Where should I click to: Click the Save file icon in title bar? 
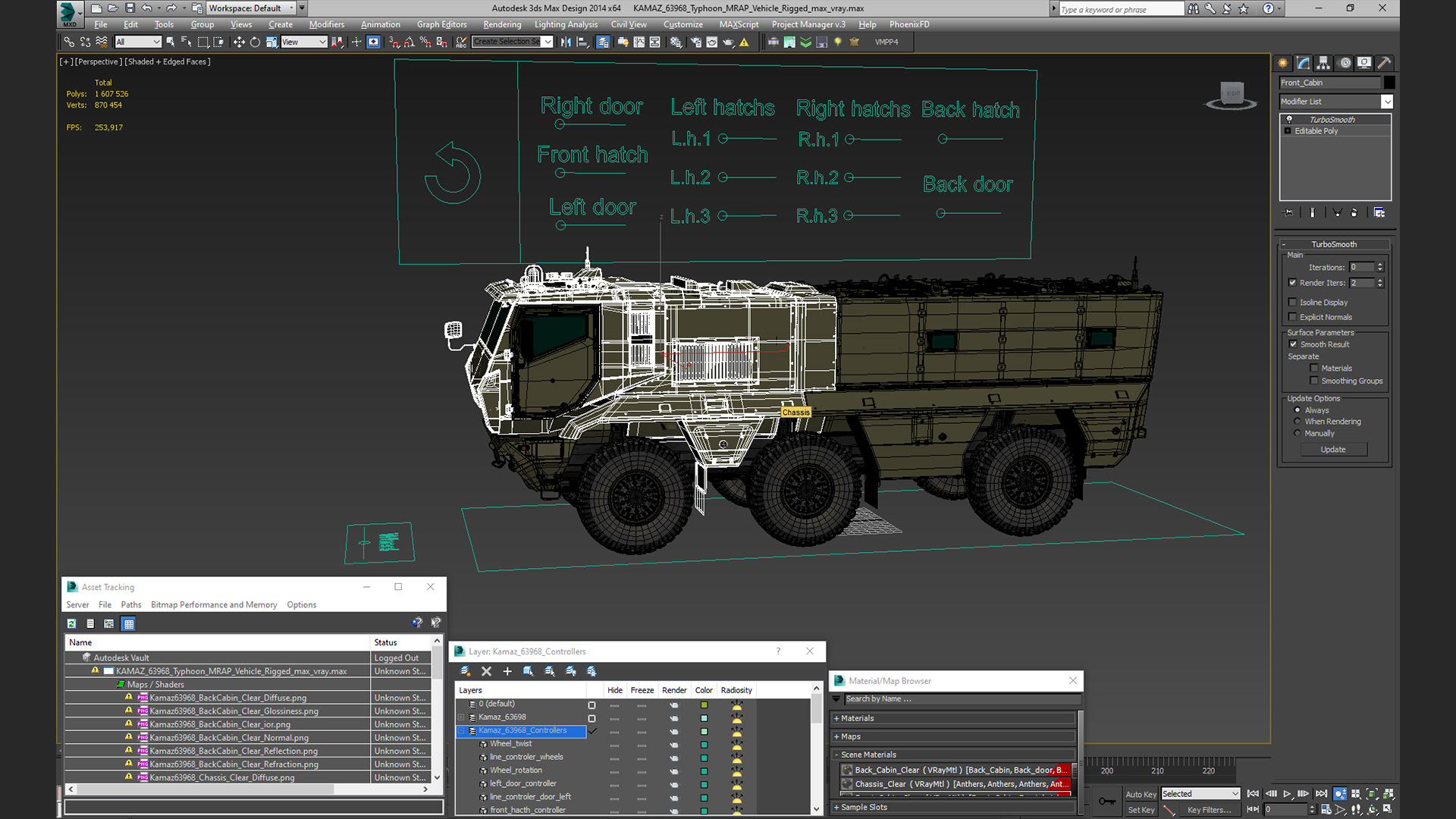click(x=130, y=8)
